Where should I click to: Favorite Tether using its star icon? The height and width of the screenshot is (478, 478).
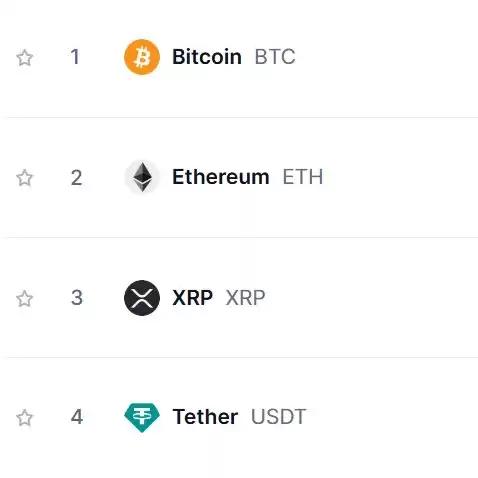coord(25,418)
